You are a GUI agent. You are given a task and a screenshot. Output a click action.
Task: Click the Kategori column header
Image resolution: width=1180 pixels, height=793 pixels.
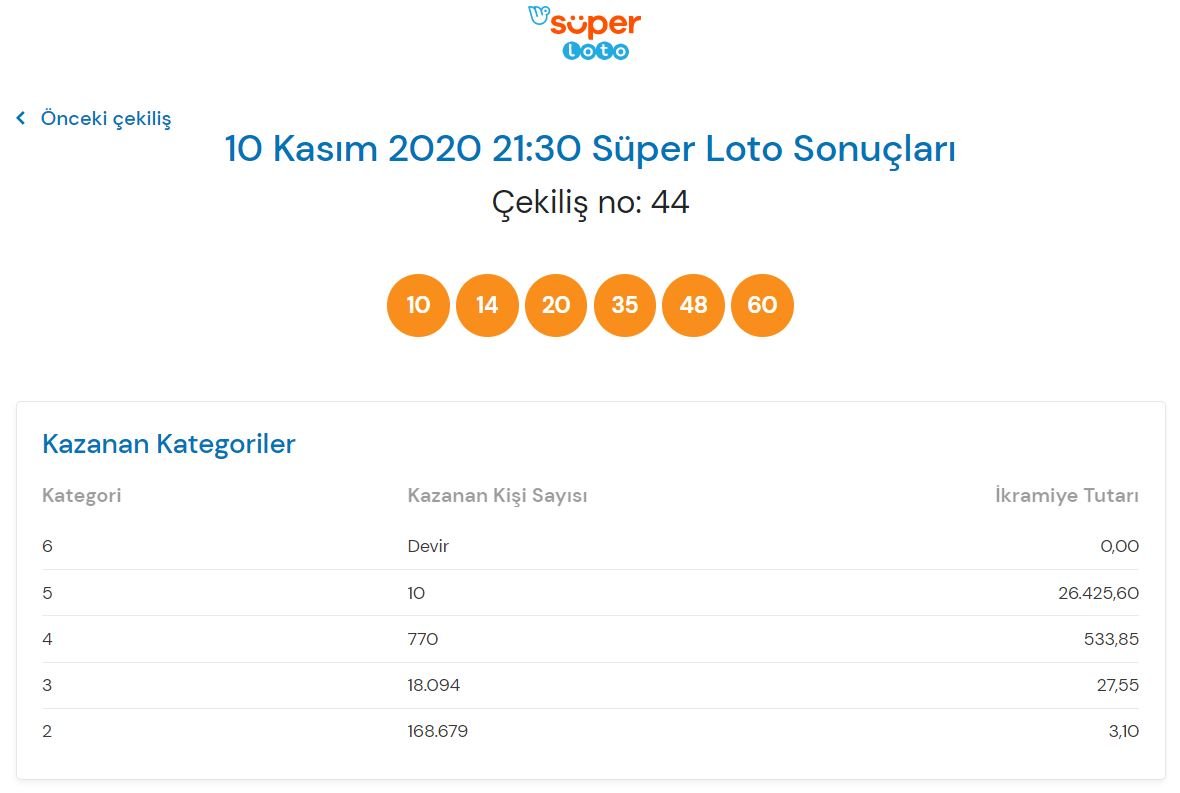[x=81, y=495]
